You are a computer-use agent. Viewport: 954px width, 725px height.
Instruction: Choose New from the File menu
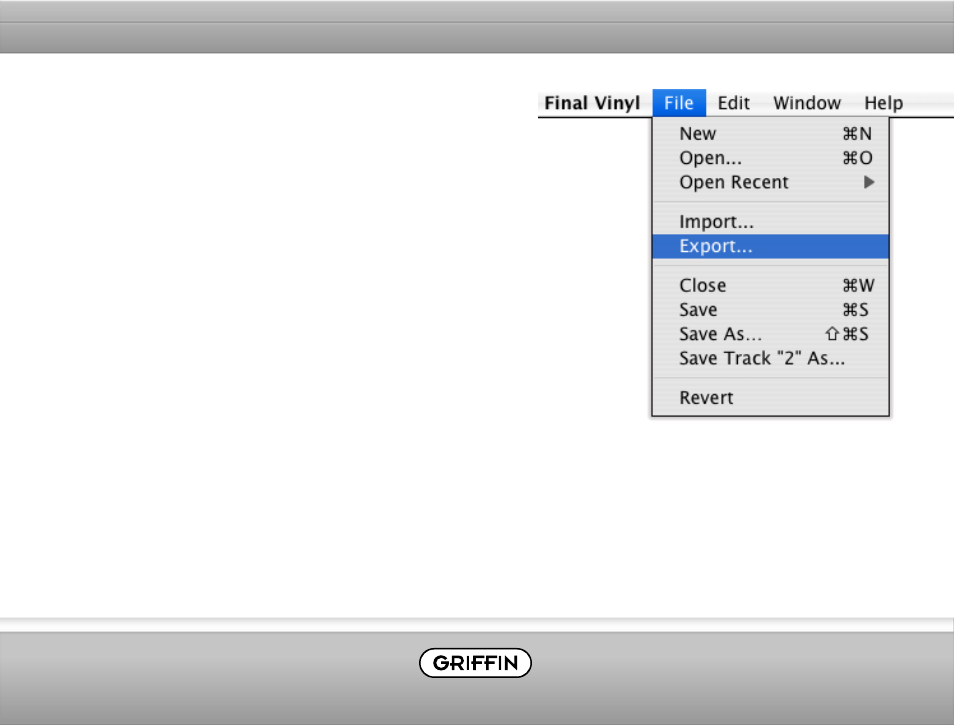point(770,133)
